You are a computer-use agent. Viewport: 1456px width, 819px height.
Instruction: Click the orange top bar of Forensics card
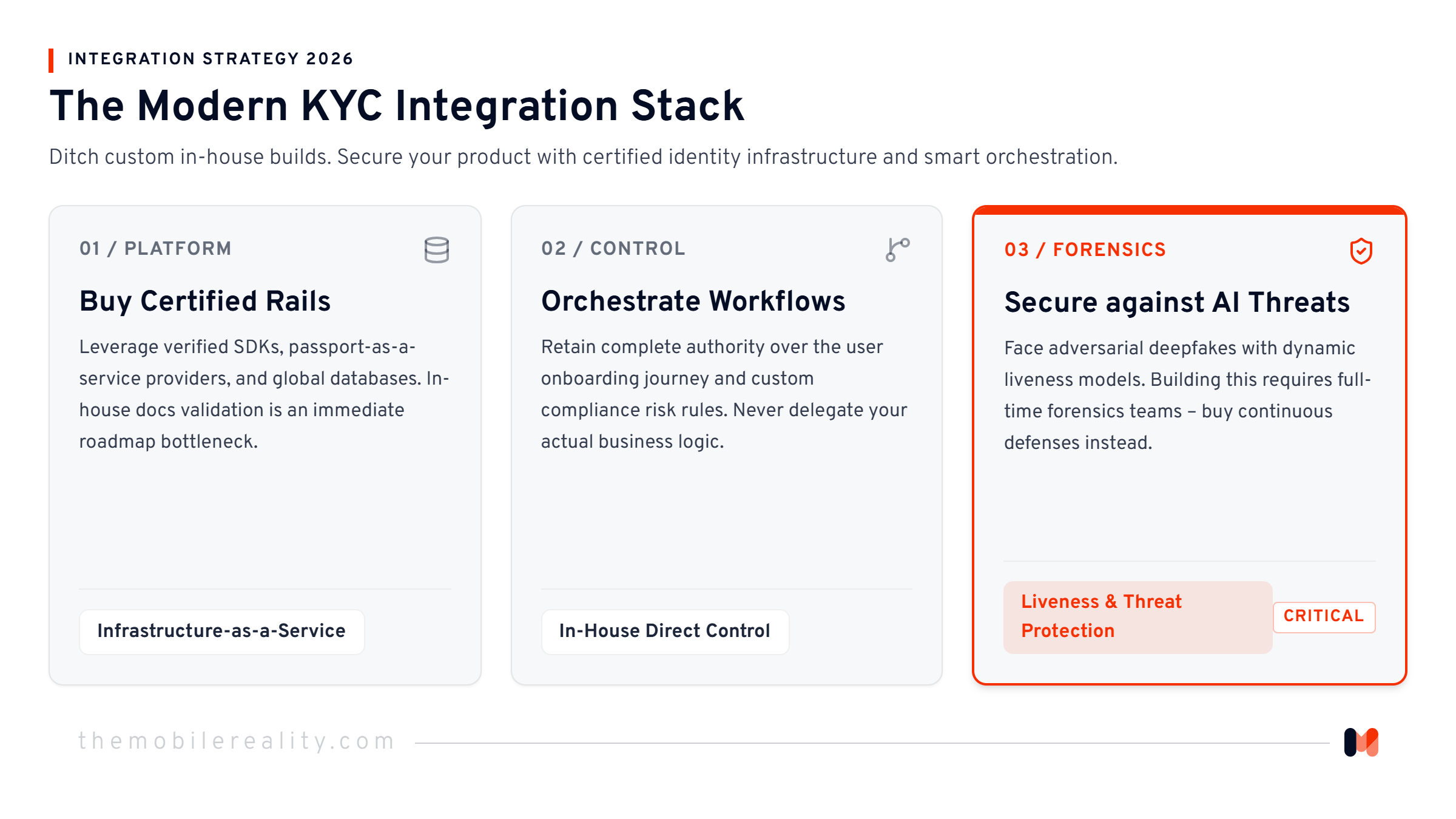click(x=1190, y=210)
